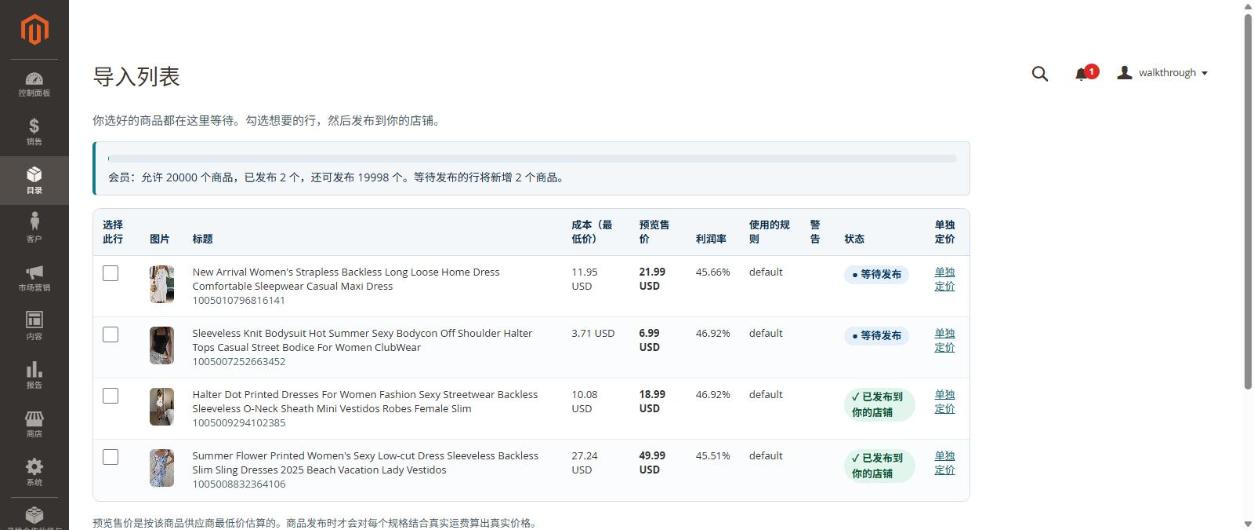Click product ID 1005008832364106
1254x530 pixels.
(239, 484)
